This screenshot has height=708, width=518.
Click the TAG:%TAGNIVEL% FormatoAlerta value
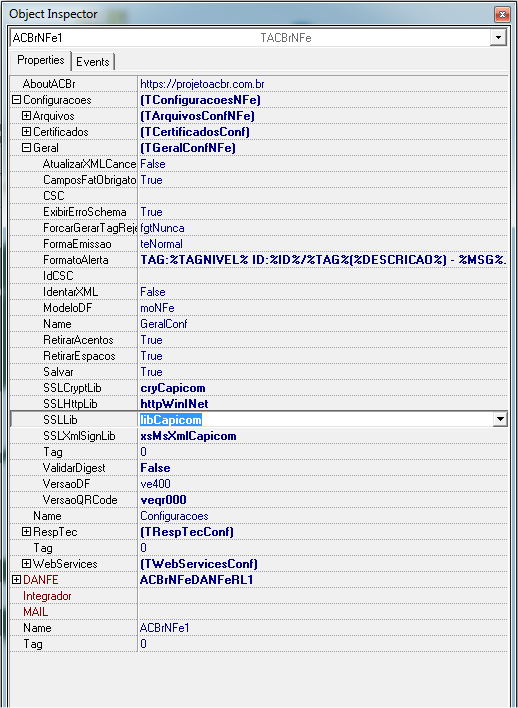(323, 260)
